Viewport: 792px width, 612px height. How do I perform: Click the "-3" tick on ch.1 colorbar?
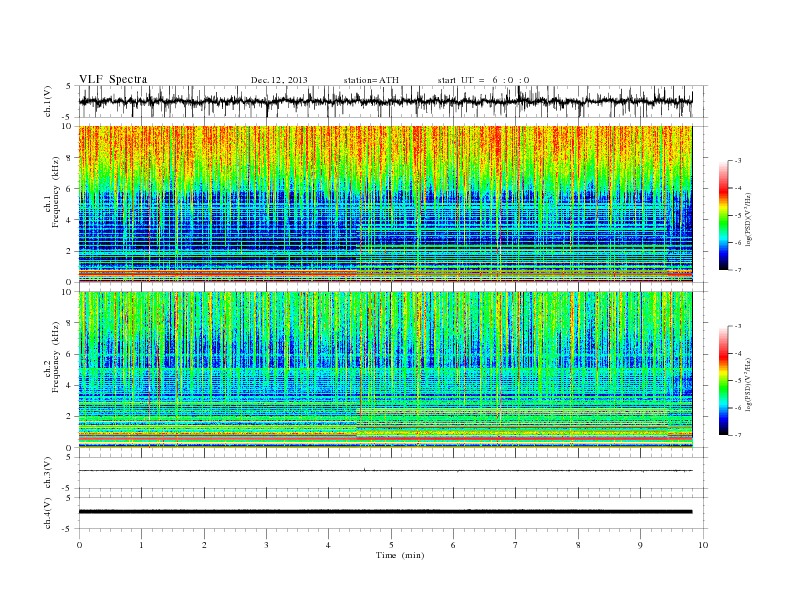tap(737, 161)
